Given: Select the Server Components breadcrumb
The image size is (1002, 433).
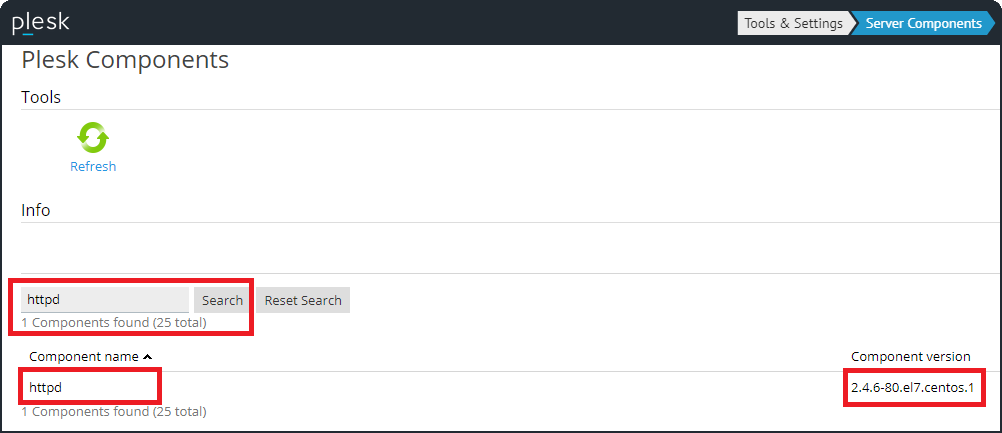Looking at the screenshot, I should click(x=923, y=23).
